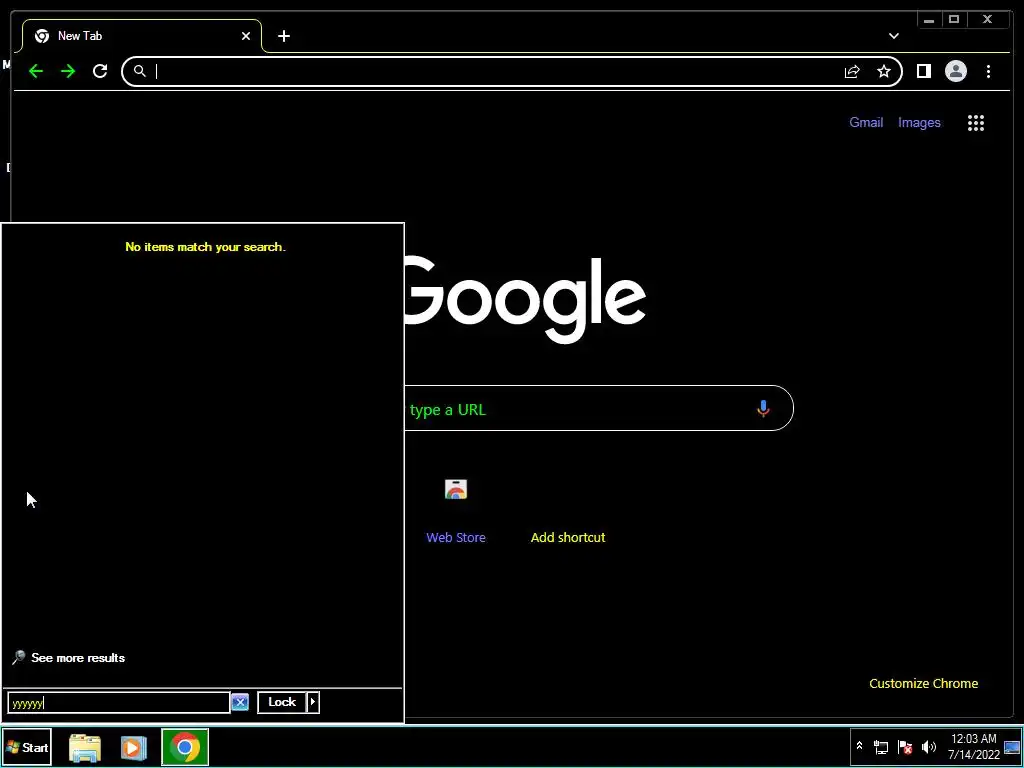Reload the current page

coord(100,71)
